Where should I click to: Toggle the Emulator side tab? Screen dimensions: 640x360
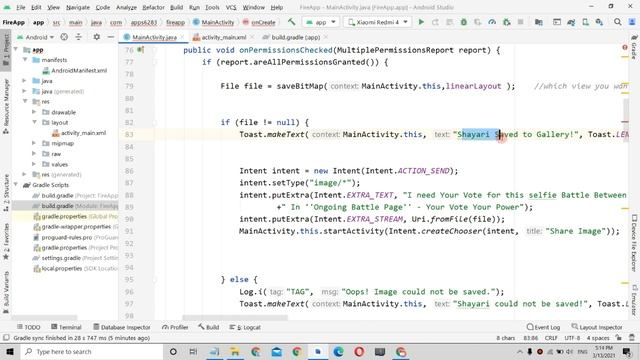coord(634,300)
